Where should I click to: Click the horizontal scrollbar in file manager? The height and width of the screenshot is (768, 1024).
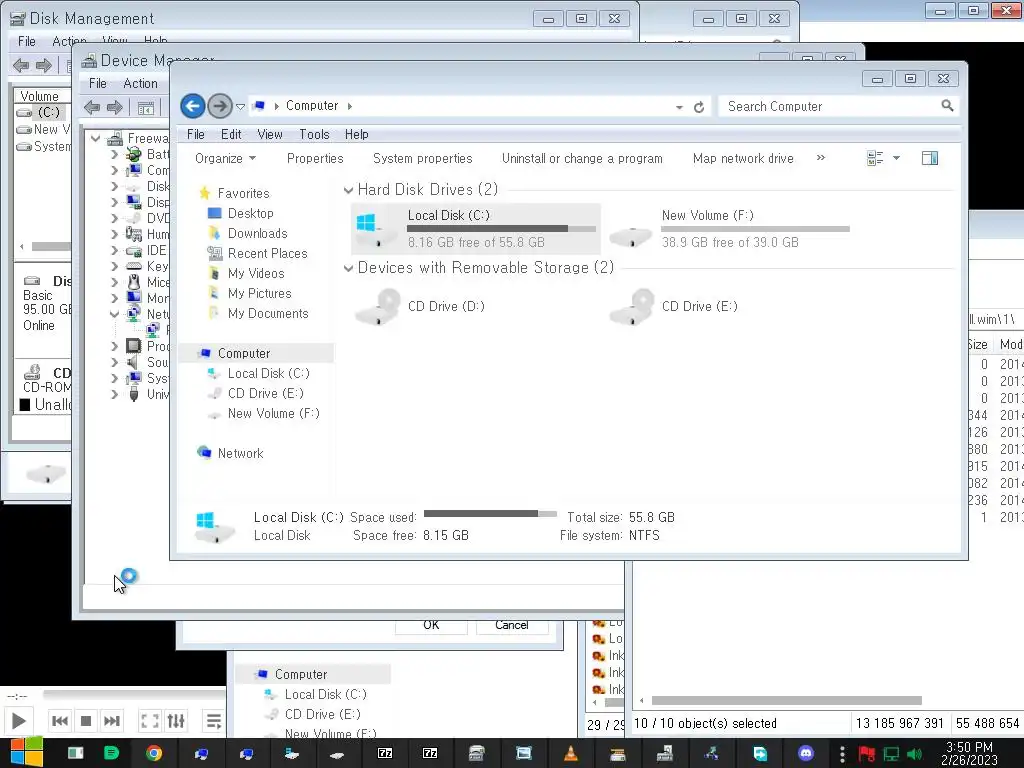point(787,701)
